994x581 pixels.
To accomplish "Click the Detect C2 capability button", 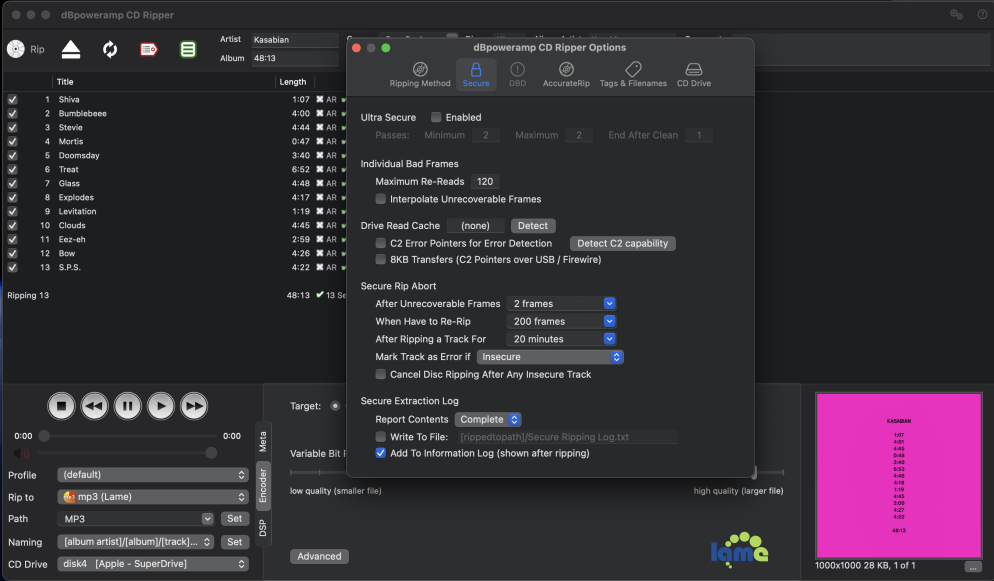I will [x=622, y=243].
